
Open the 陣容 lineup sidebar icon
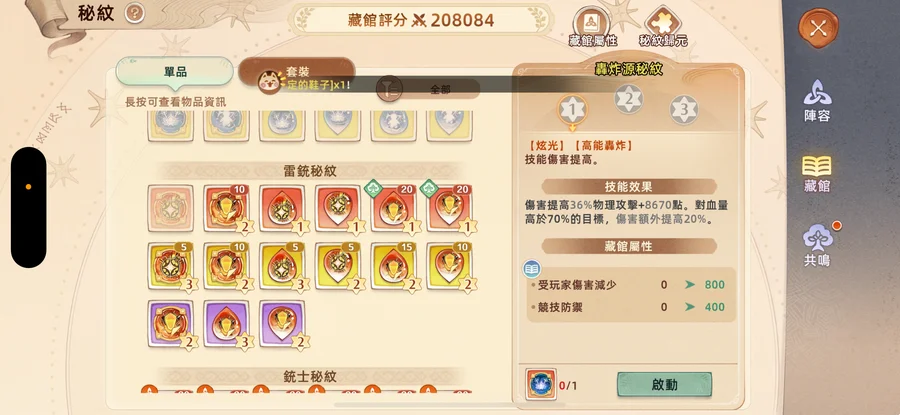click(817, 100)
